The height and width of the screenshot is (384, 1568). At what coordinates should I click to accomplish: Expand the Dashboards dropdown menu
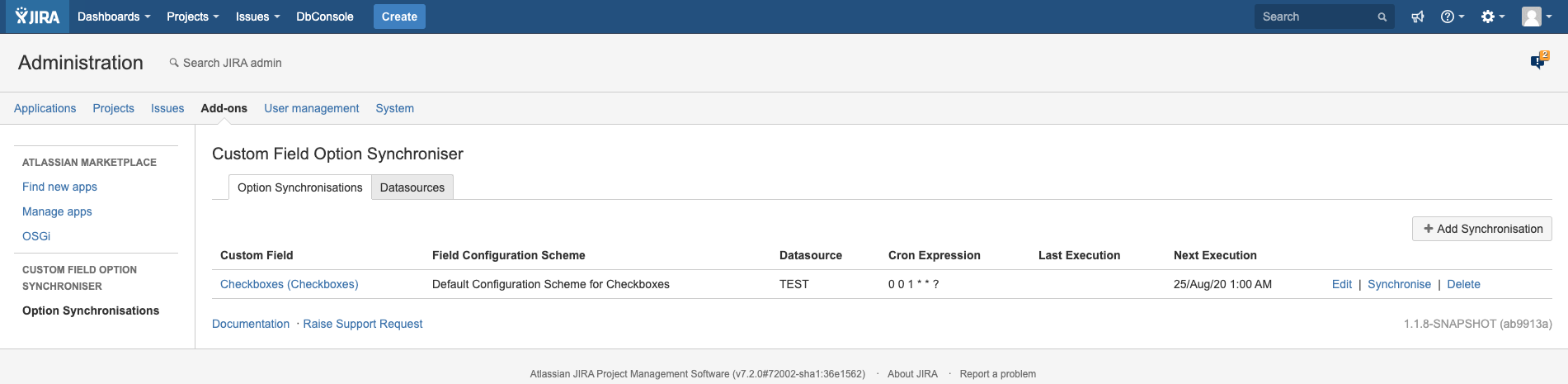point(114,17)
